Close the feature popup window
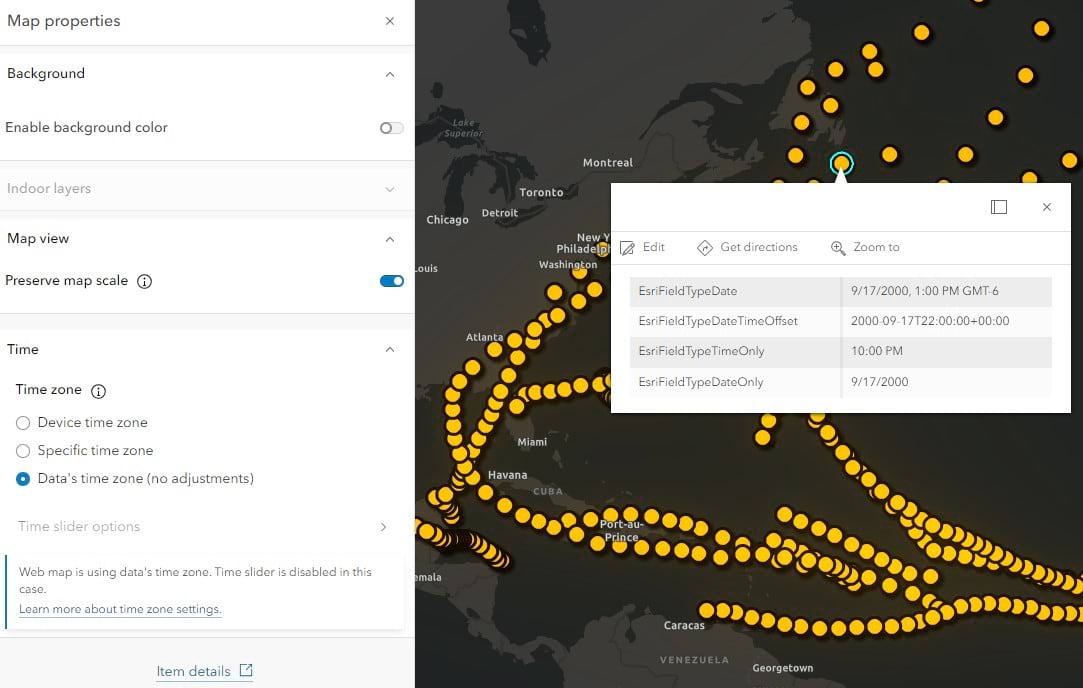This screenshot has width=1083, height=688. [1046, 207]
